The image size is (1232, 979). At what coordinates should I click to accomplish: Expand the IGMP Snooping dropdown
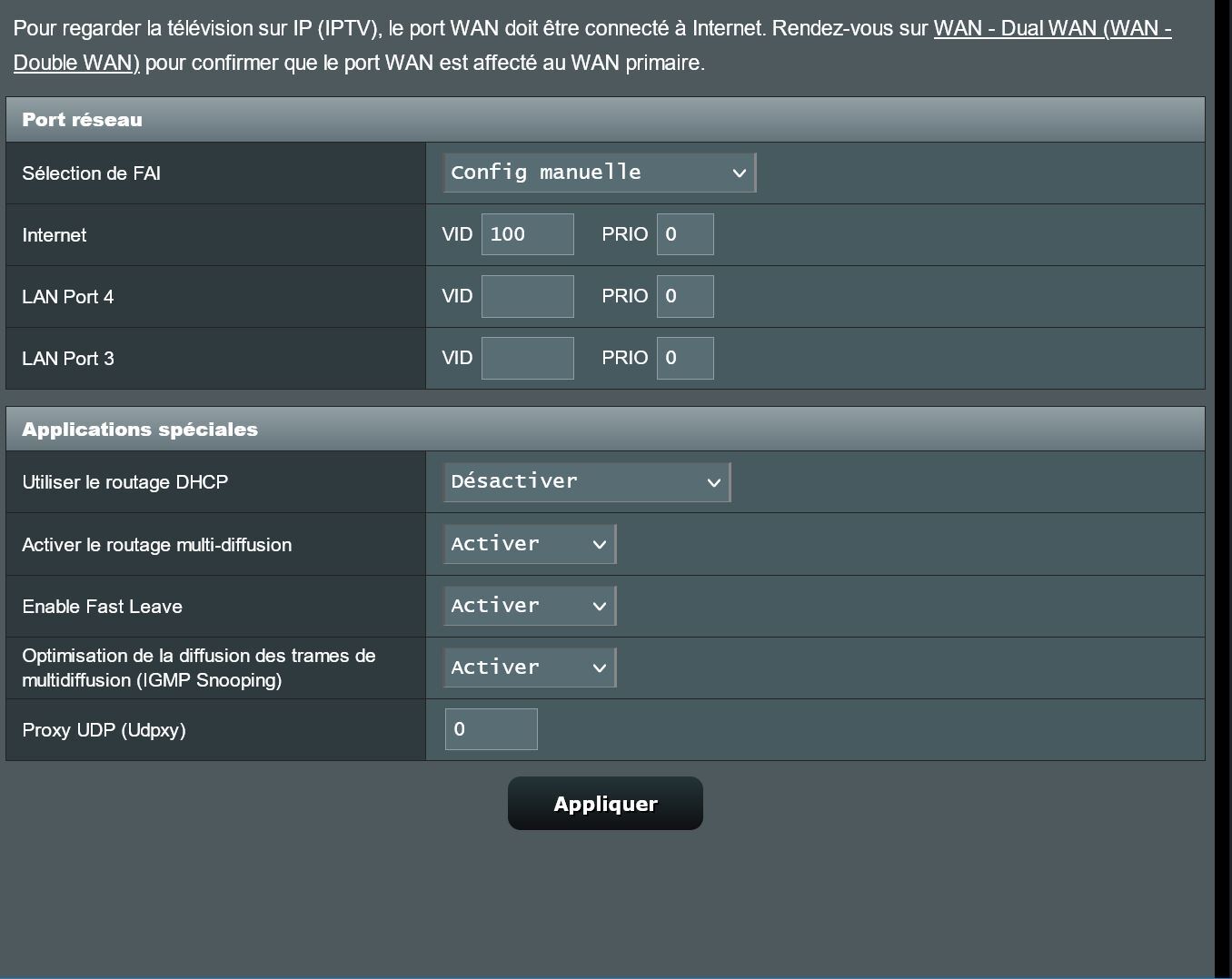[529, 667]
